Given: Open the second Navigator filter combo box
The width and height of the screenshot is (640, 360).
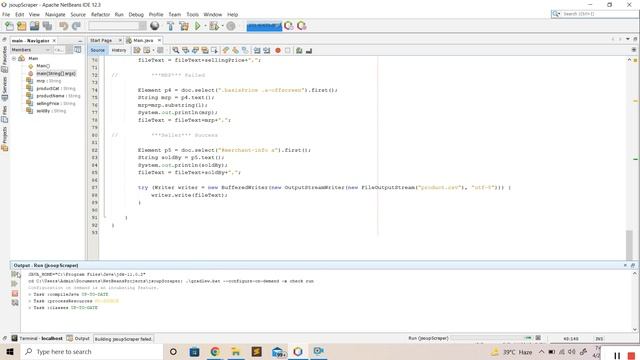Looking at the screenshot, I should [x=63, y=50].
